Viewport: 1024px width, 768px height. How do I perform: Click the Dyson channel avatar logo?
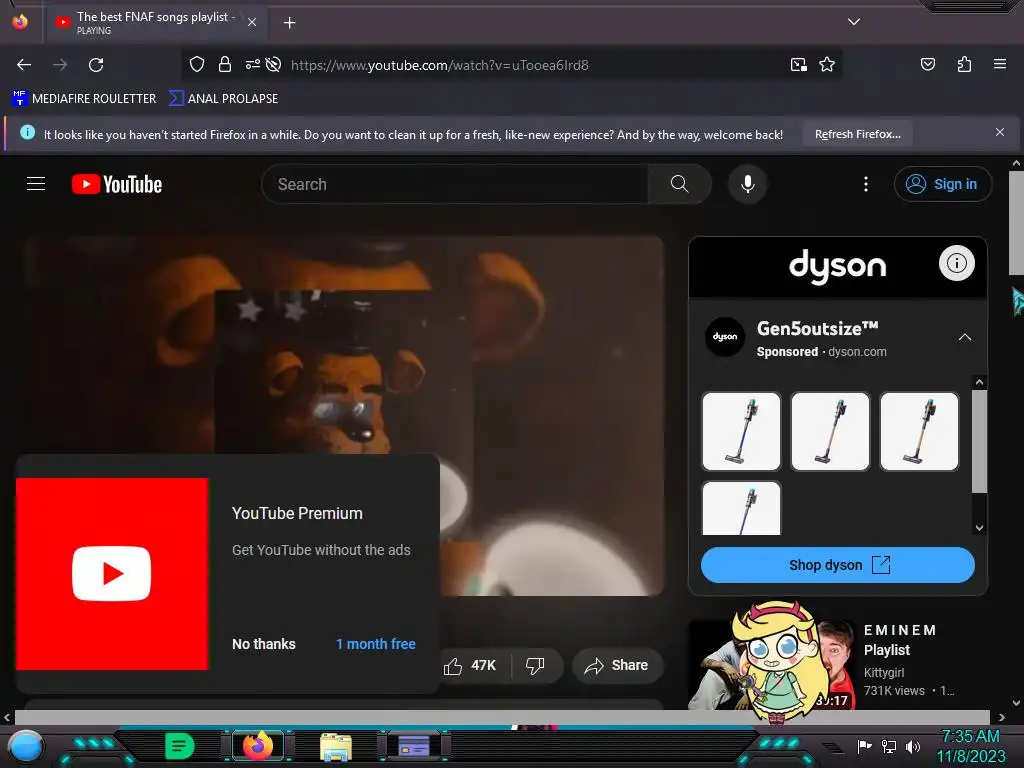click(x=725, y=337)
